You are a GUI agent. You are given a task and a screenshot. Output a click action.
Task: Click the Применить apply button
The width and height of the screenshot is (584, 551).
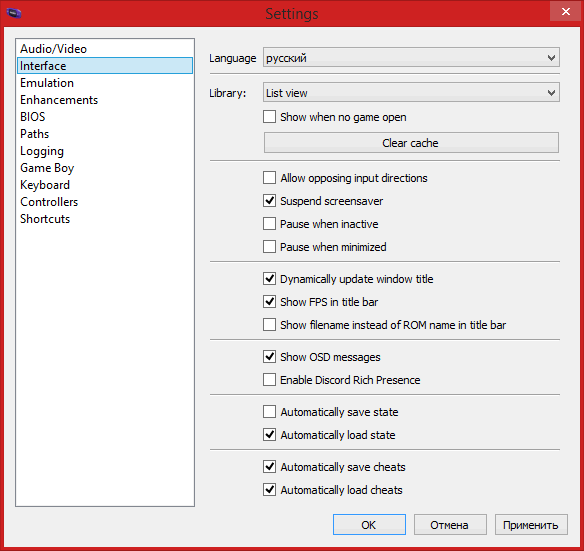click(531, 525)
